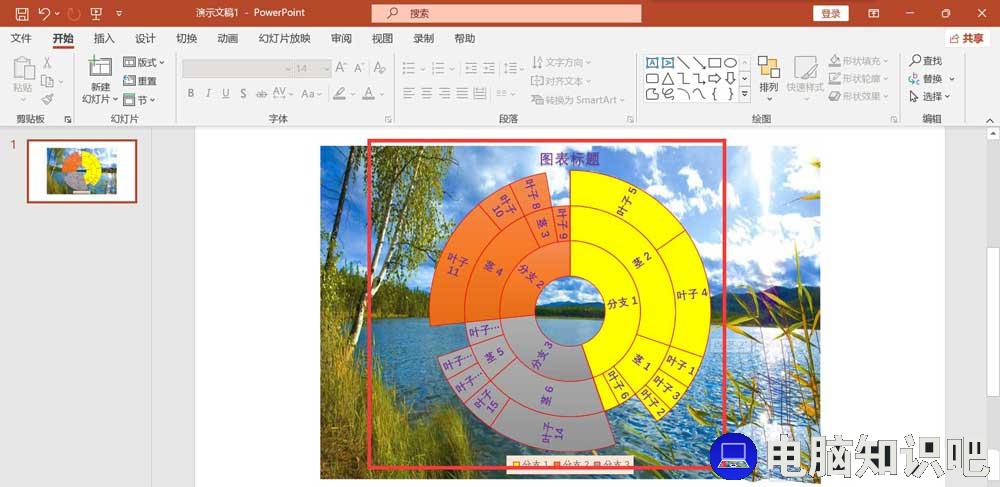1000x487 pixels.
Task: Open the 审阅 tab
Action: 341,38
